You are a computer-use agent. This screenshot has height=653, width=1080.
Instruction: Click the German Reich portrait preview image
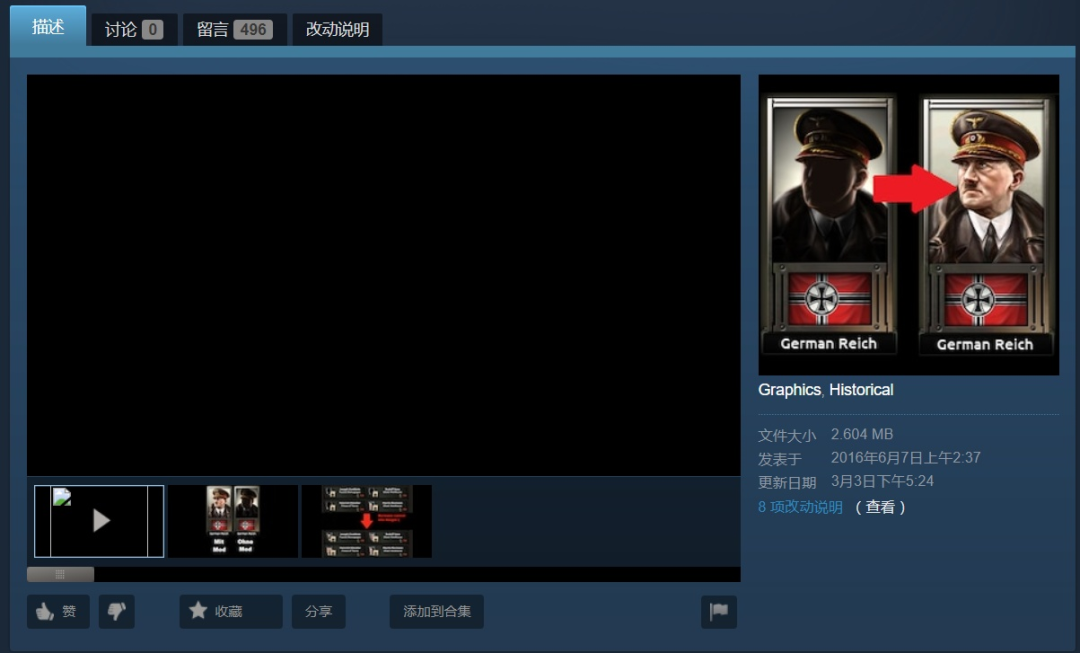(x=908, y=225)
